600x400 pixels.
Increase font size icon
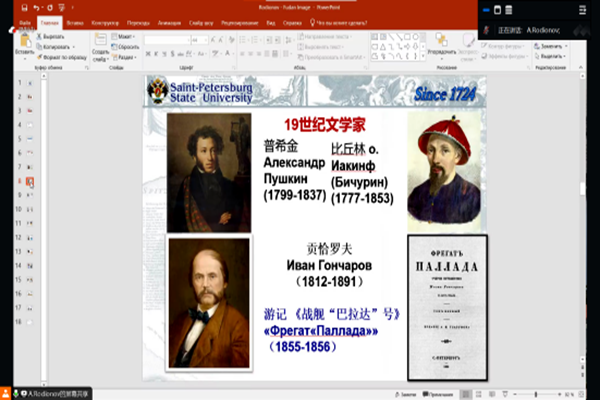point(213,39)
